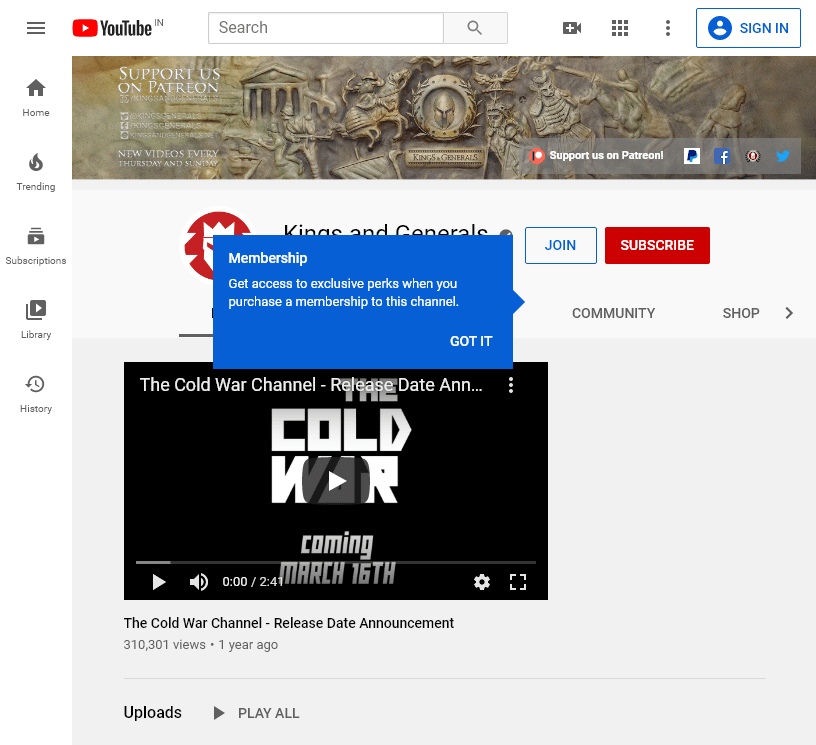This screenshot has height=745, width=816.
Task: Click the search magnifier button
Action: click(x=475, y=28)
